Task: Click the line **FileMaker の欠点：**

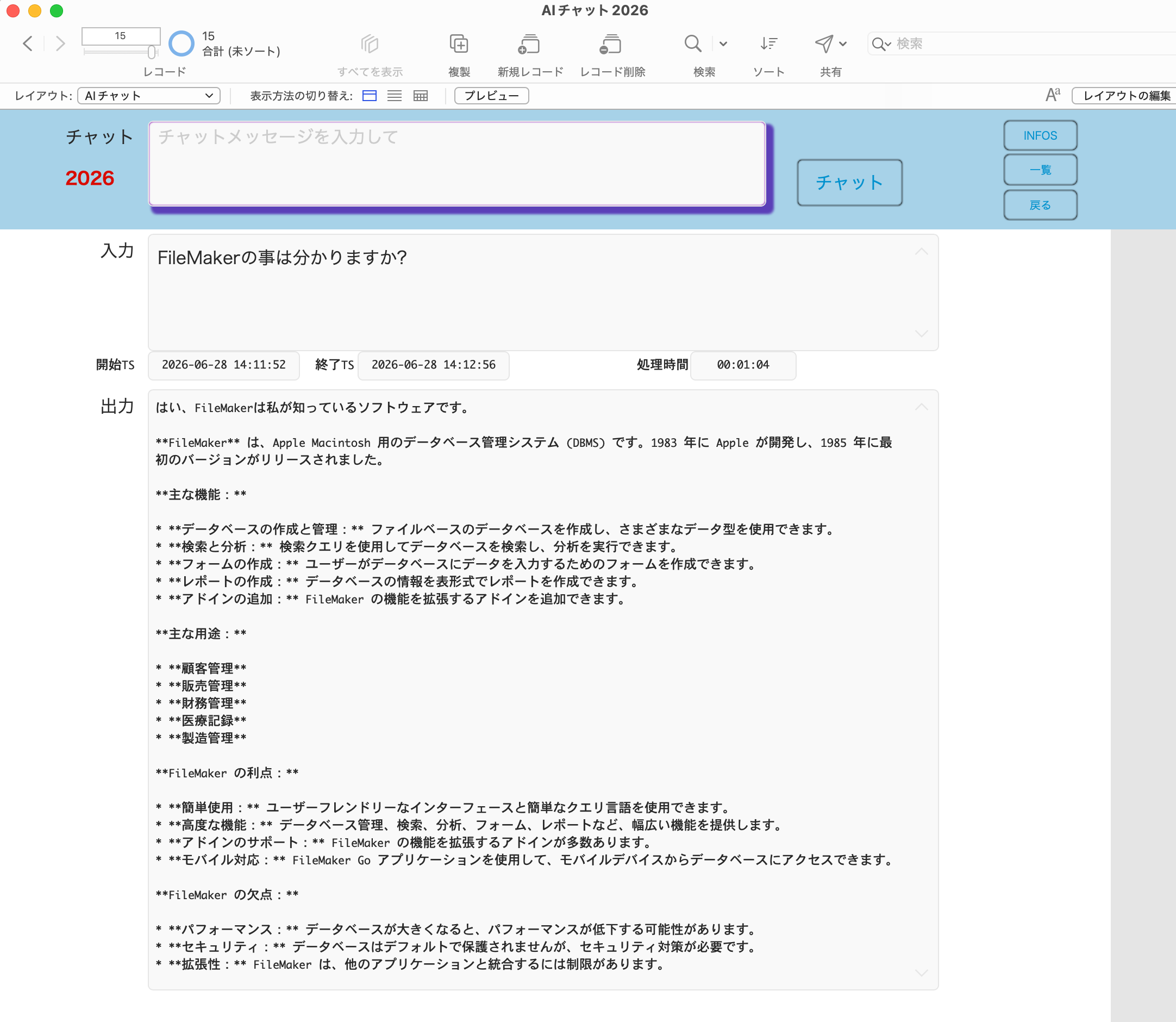Action: 228,895
